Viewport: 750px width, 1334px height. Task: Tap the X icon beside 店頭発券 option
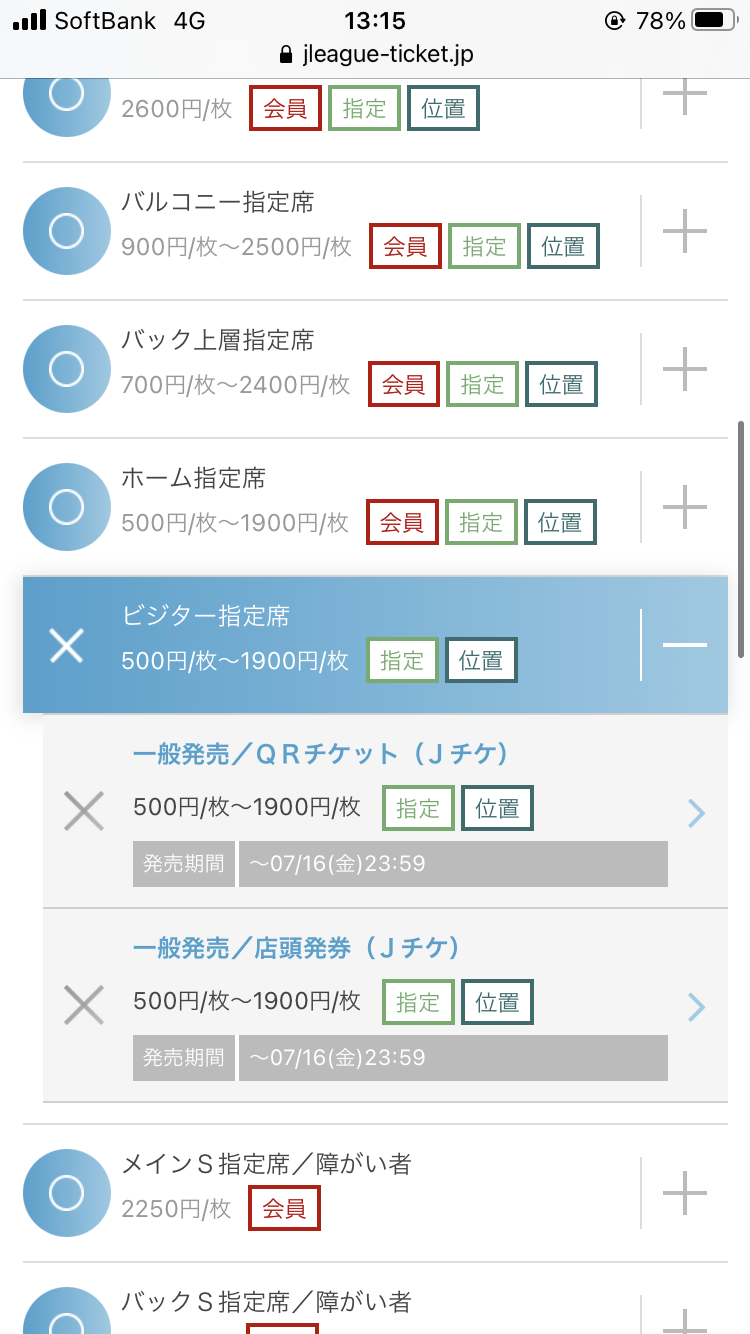tap(84, 1004)
